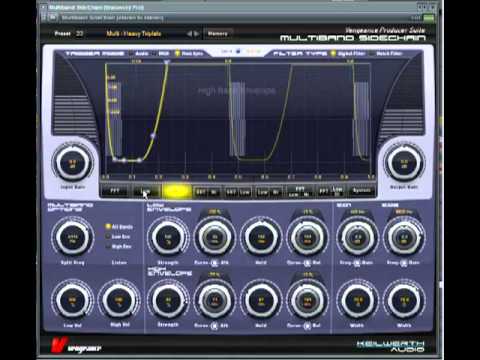Image resolution: width=480 pixels, height=360 pixels.
Task: Enable Audio trigger mode
Action: click(x=139, y=53)
